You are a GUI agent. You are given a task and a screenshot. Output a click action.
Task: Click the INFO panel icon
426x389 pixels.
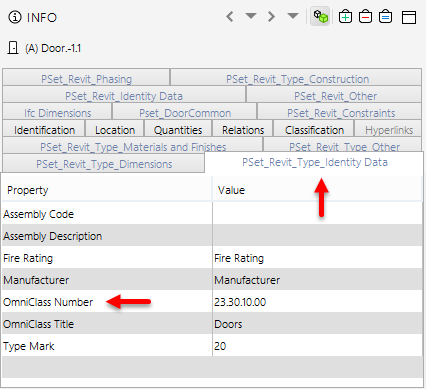coord(15,17)
